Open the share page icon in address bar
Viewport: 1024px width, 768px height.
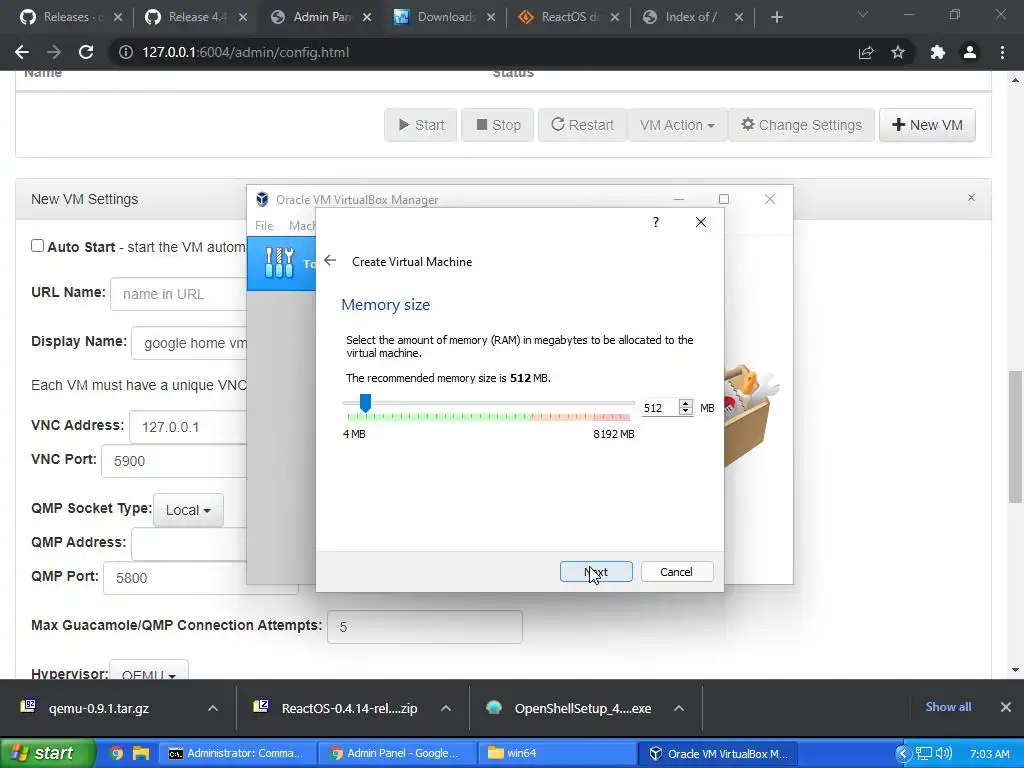click(x=866, y=52)
